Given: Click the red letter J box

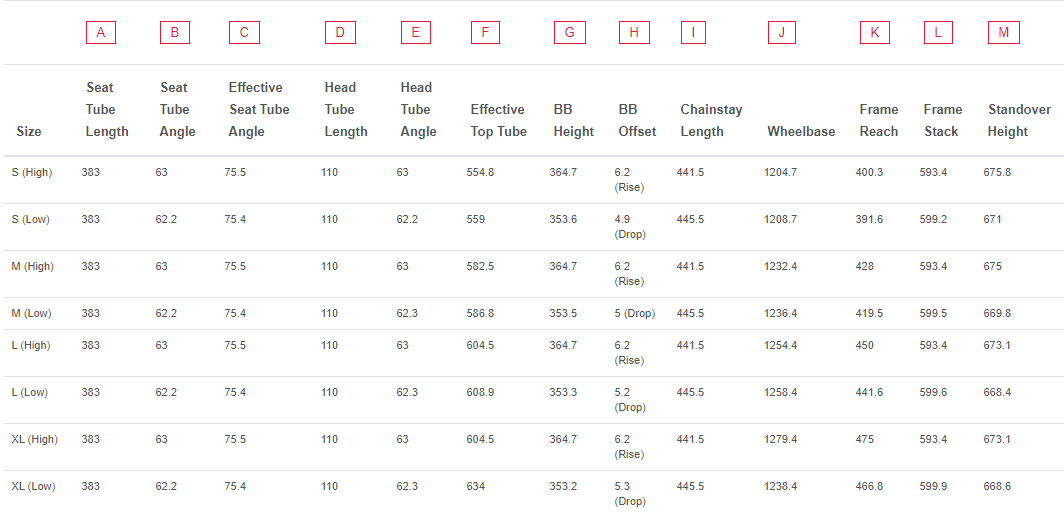Looking at the screenshot, I should (783, 33).
